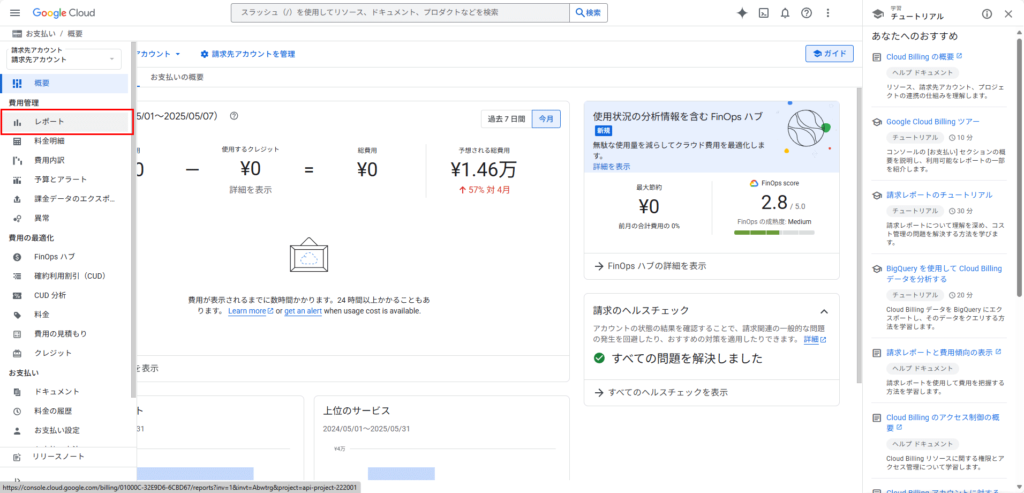The height and width of the screenshot is (493, 1024).
Task: Open 請求レポートと費用傾向の表示 link
Action: coord(944,352)
